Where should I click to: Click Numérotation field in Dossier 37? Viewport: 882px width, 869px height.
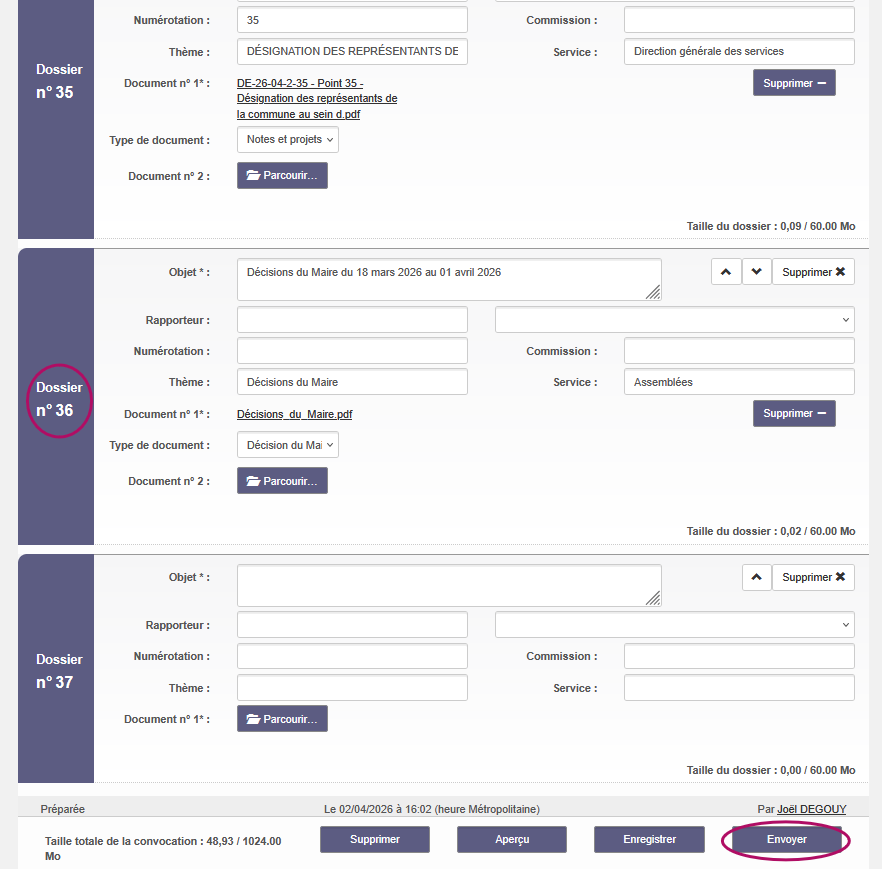click(x=352, y=656)
